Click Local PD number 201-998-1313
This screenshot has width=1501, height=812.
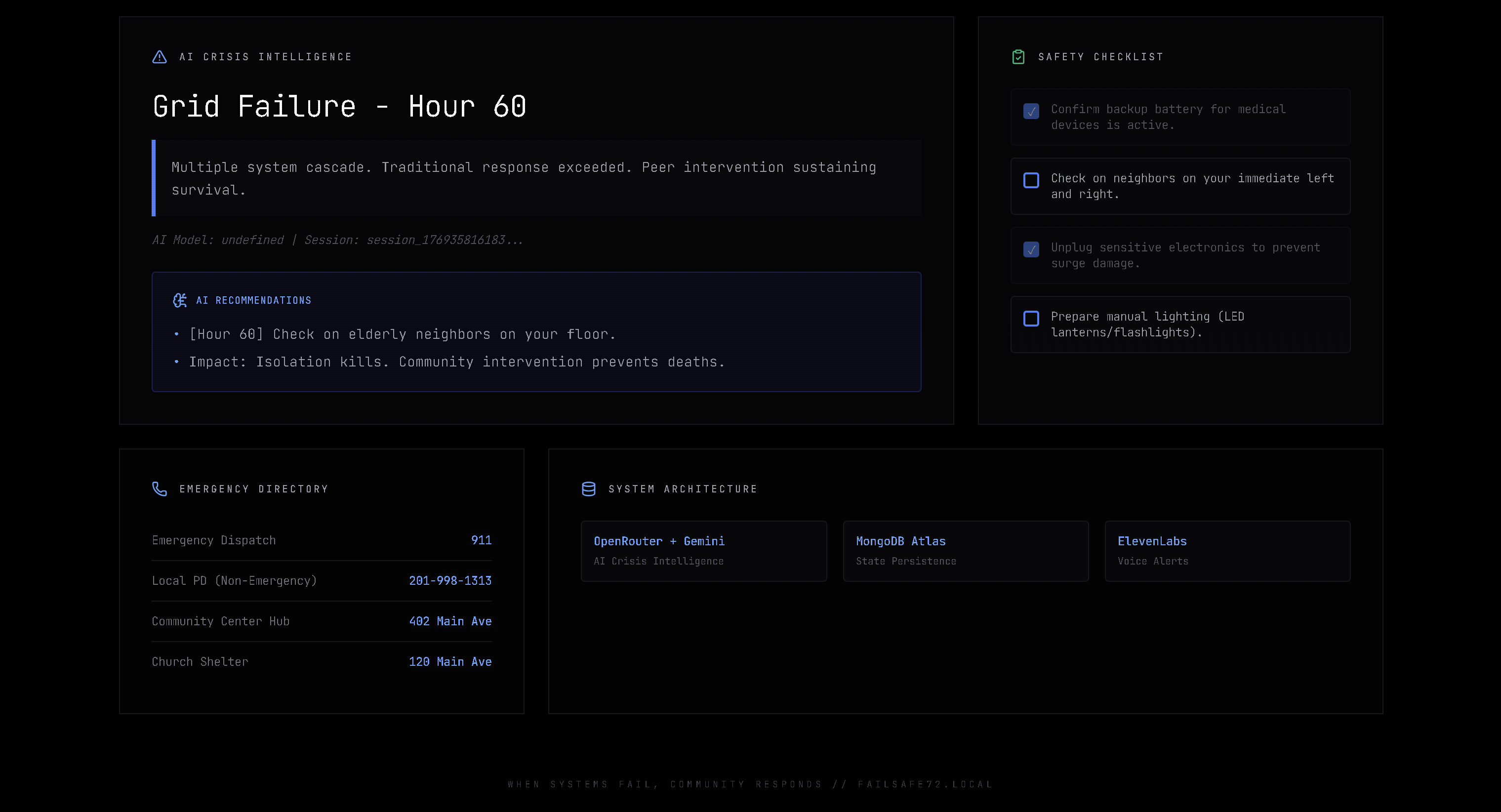coord(450,581)
